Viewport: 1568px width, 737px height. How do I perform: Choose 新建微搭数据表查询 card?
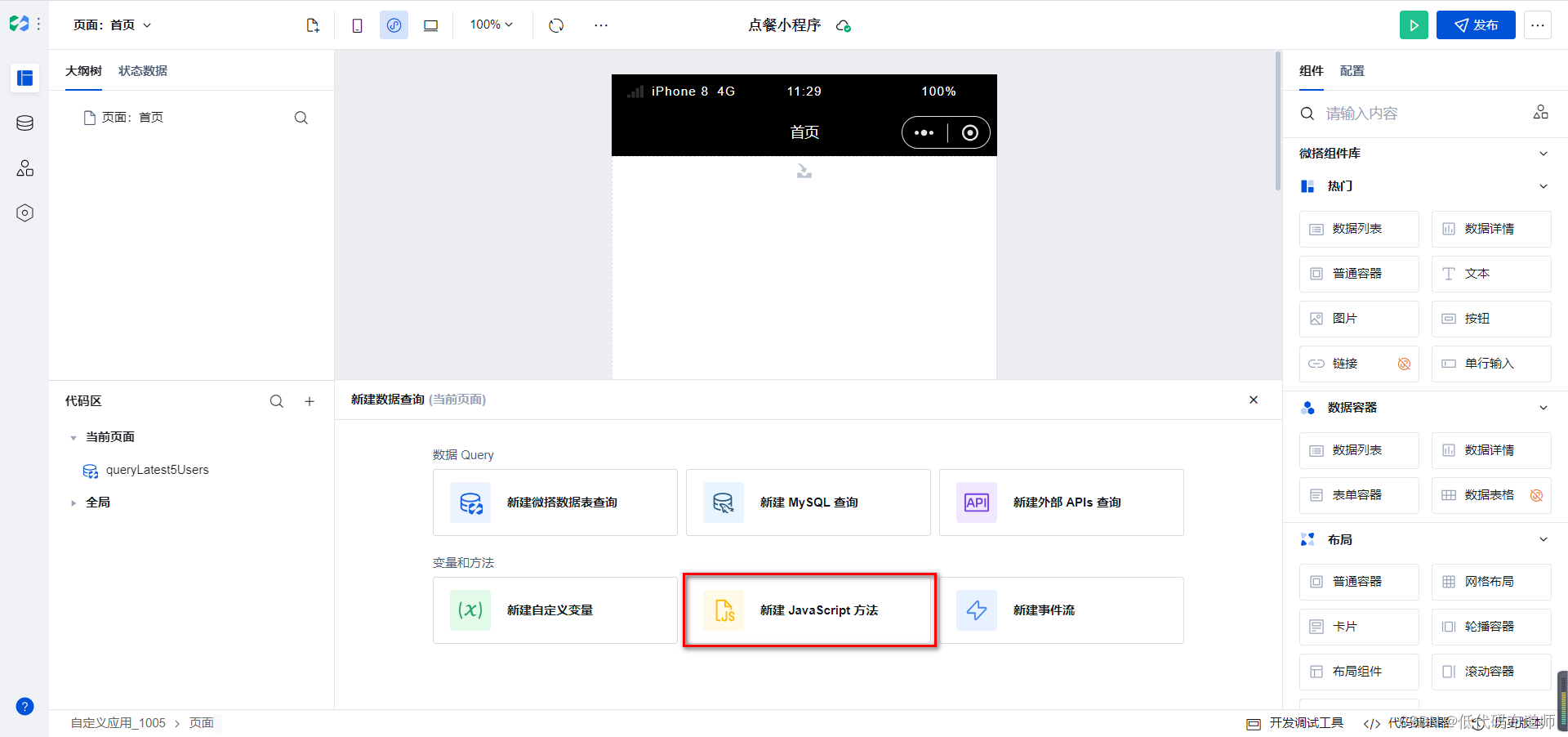pos(555,502)
